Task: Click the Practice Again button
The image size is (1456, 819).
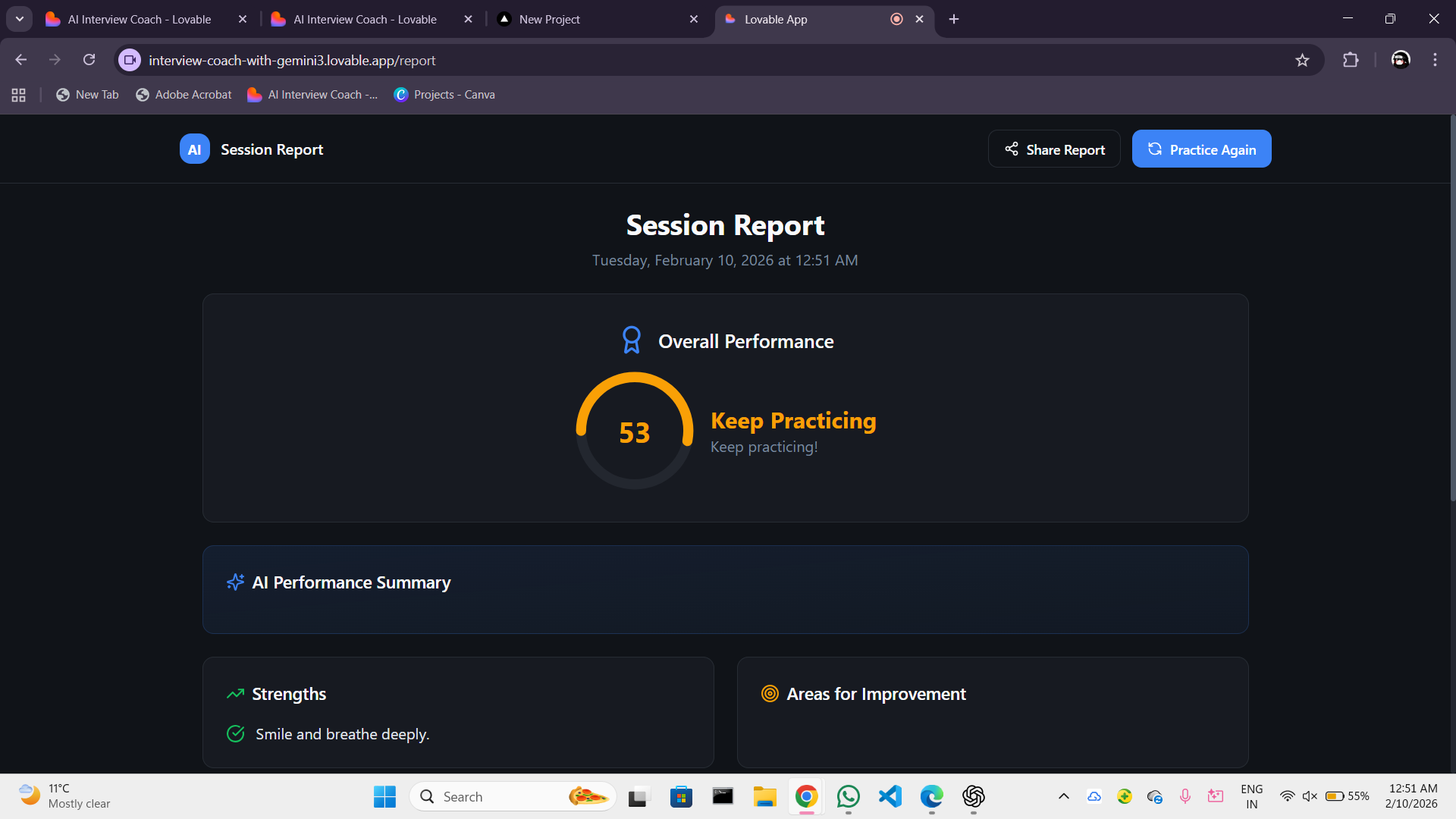Action: tap(1201, 149)
